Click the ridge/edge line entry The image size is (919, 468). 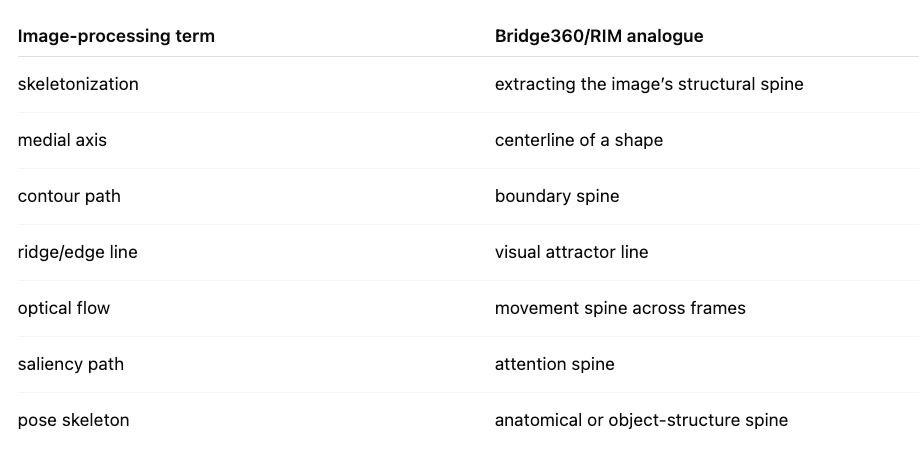[77, 252]
